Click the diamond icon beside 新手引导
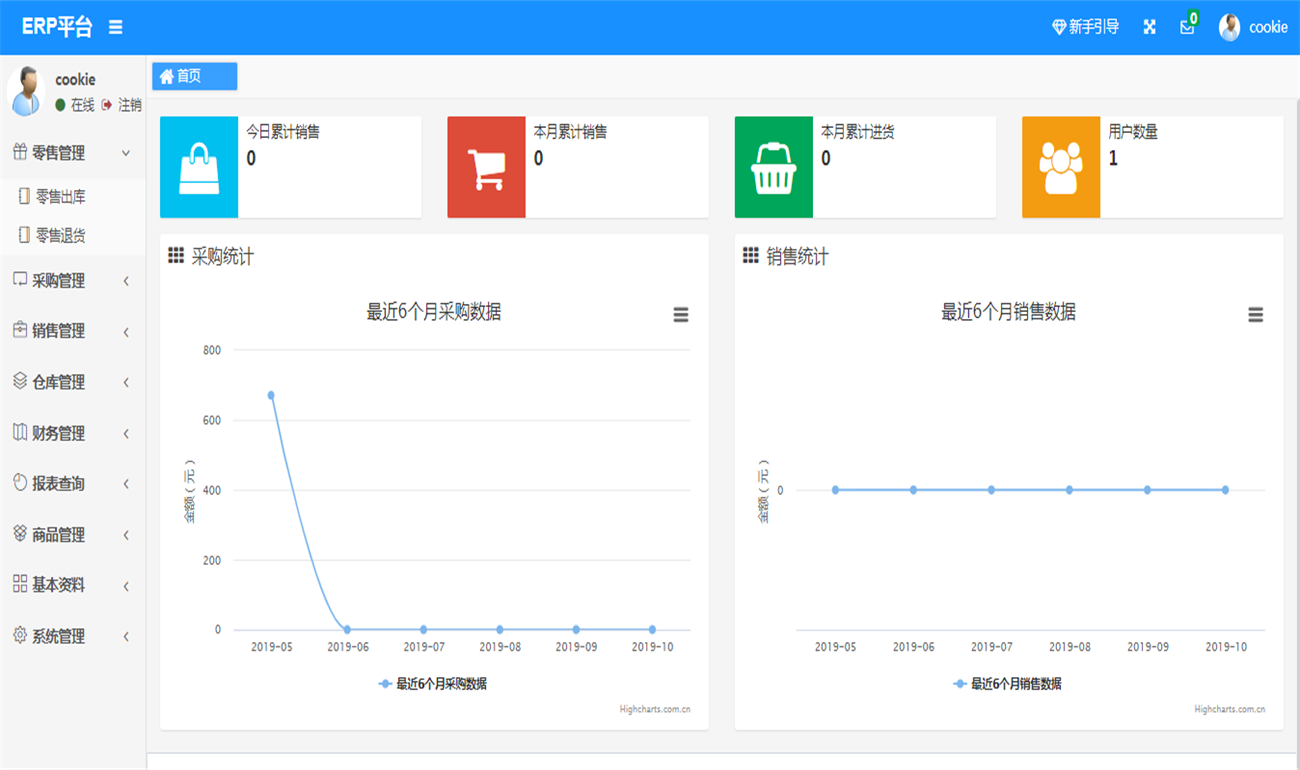This screenshot has height=770, width=1300. 1059,27
